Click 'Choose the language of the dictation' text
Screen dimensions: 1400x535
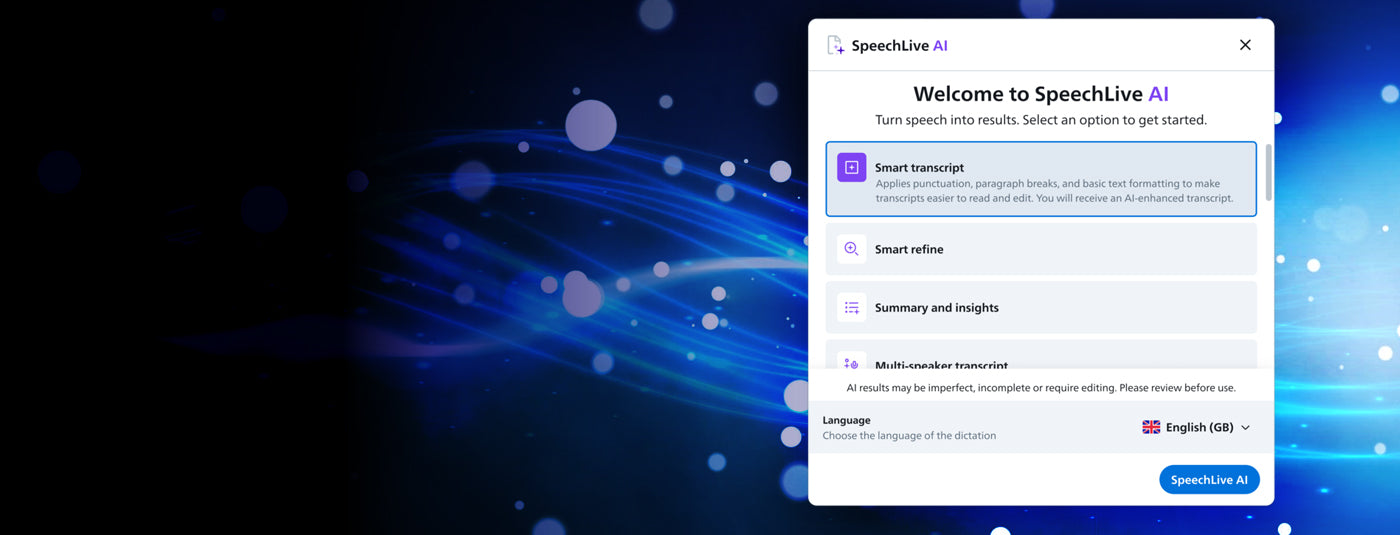coord(909,436)
